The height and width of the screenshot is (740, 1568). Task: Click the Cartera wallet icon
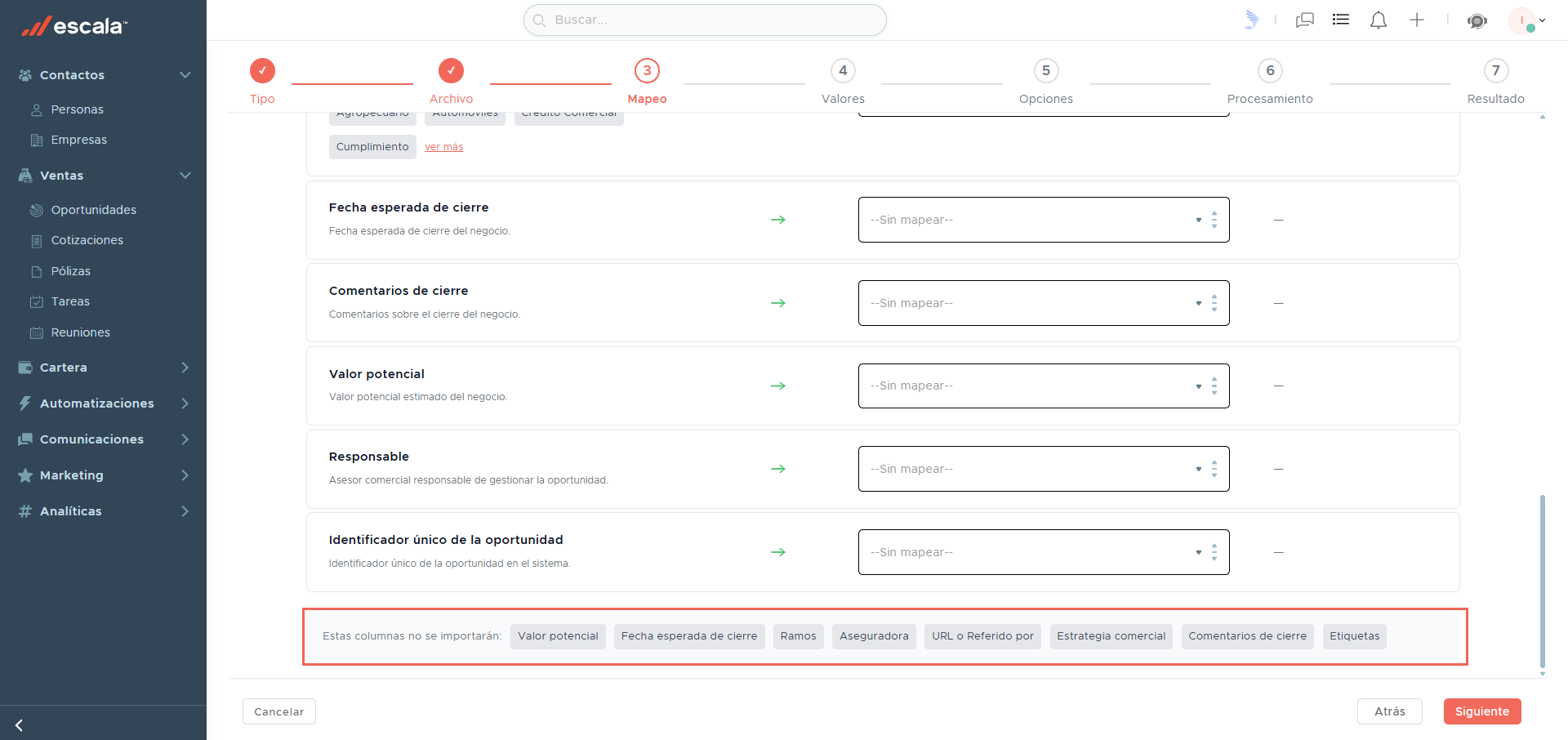[25, 368]
